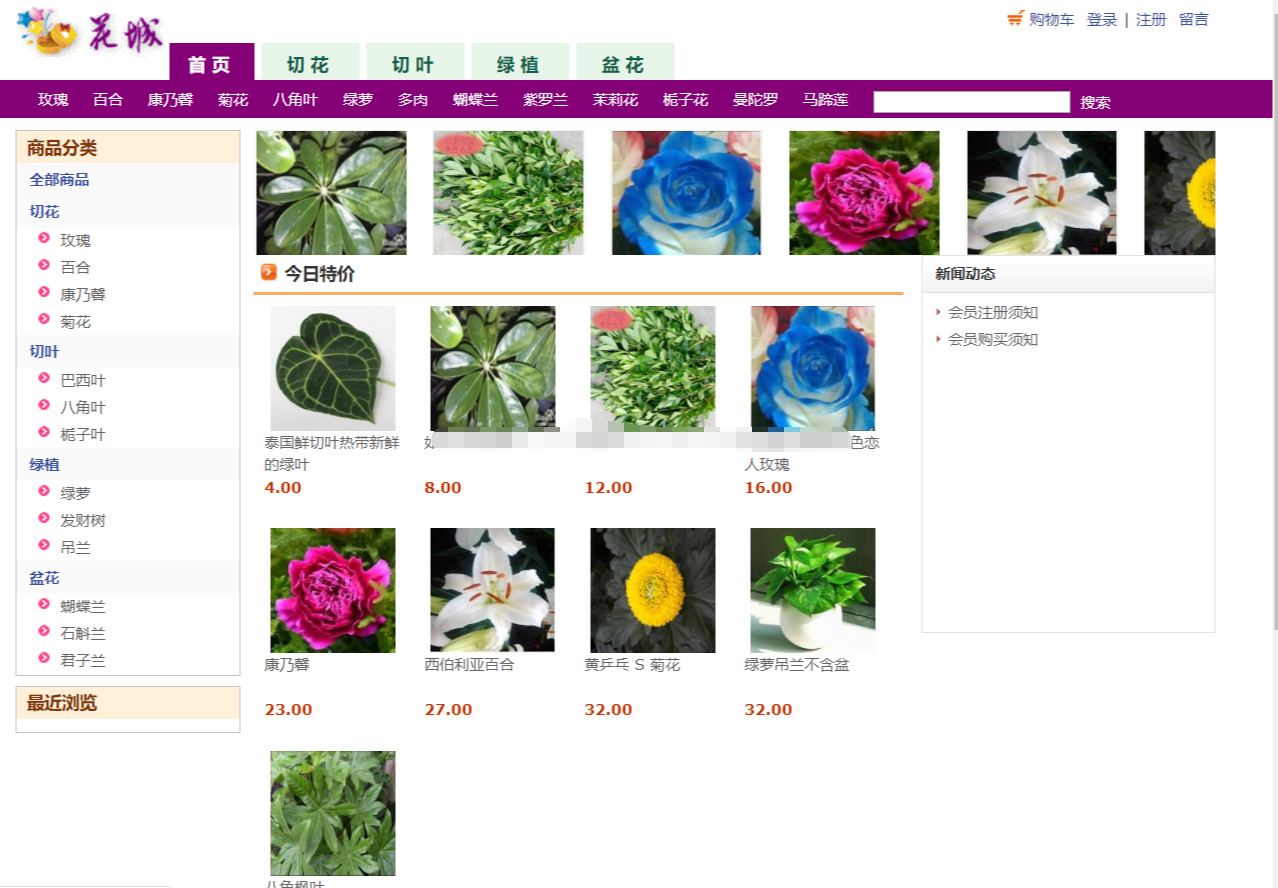Click the shopping cart icon
The height and width of the screenshot is (888, 1278).
coord(1015,19)
